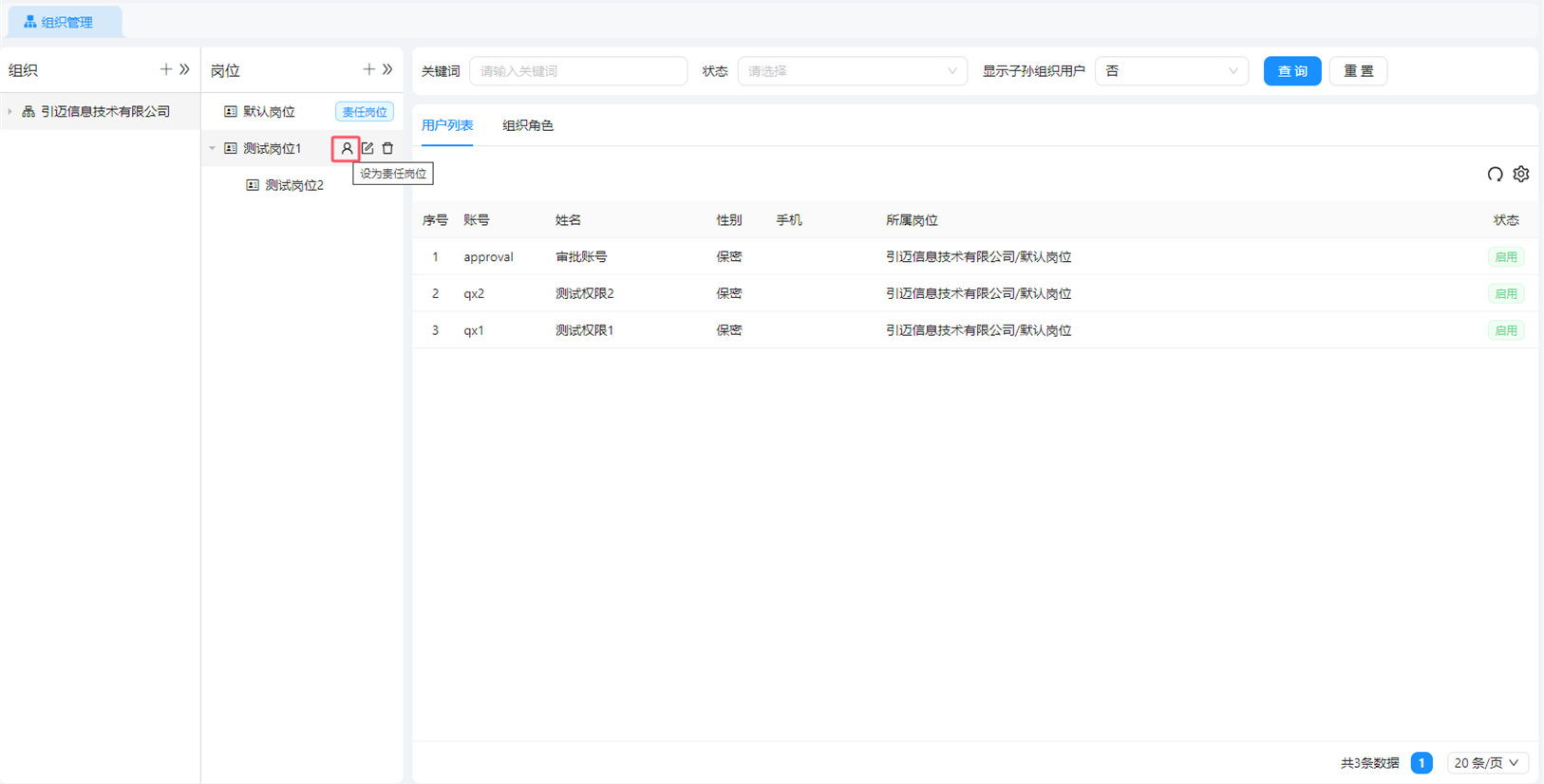Collapse the 岗位 panel with double-chevron icon
This screenshot has height=784, width=1544.
tap(387, 69)
